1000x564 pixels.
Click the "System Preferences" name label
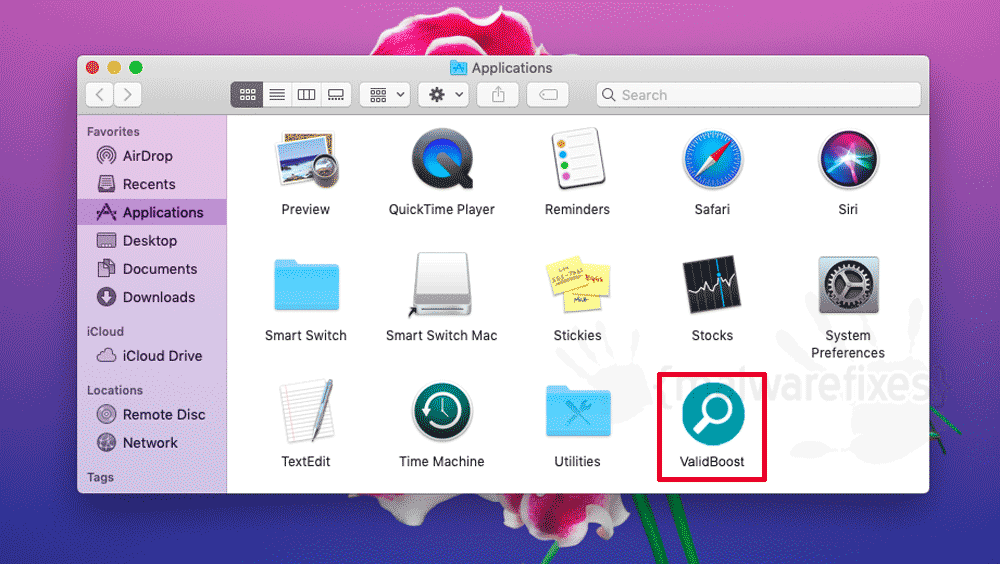[x=848, y=345]
